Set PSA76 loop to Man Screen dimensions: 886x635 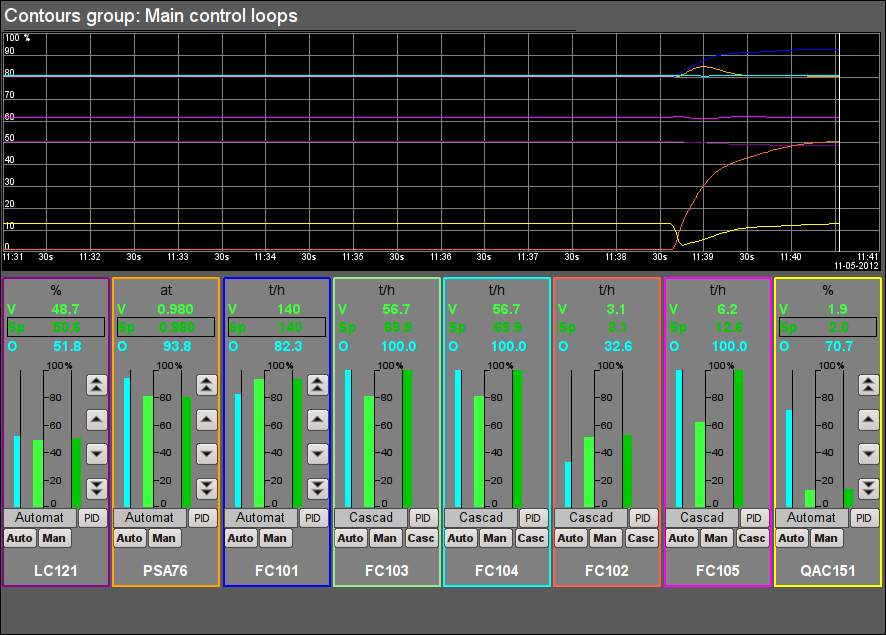[x=164, y=538]
